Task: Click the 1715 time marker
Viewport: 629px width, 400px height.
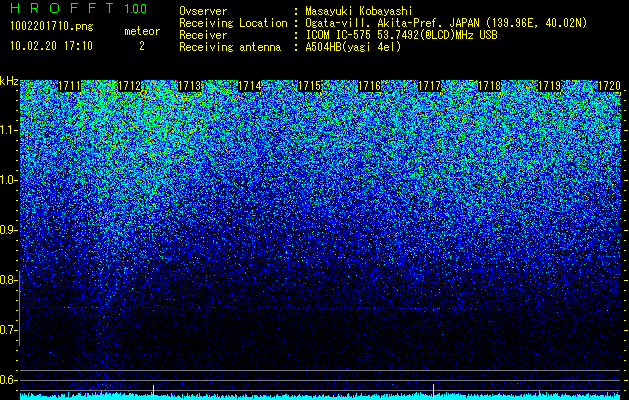Action: coord(310,86)
